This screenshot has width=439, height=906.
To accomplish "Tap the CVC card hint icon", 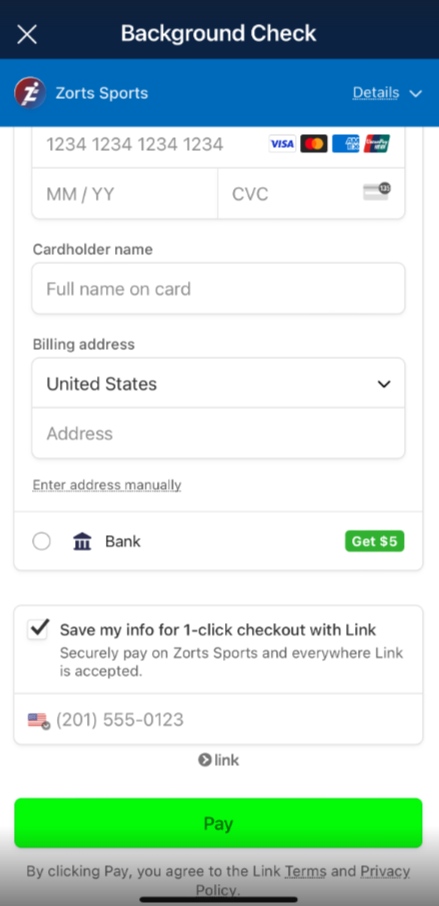I will click(x=377, y=192).
